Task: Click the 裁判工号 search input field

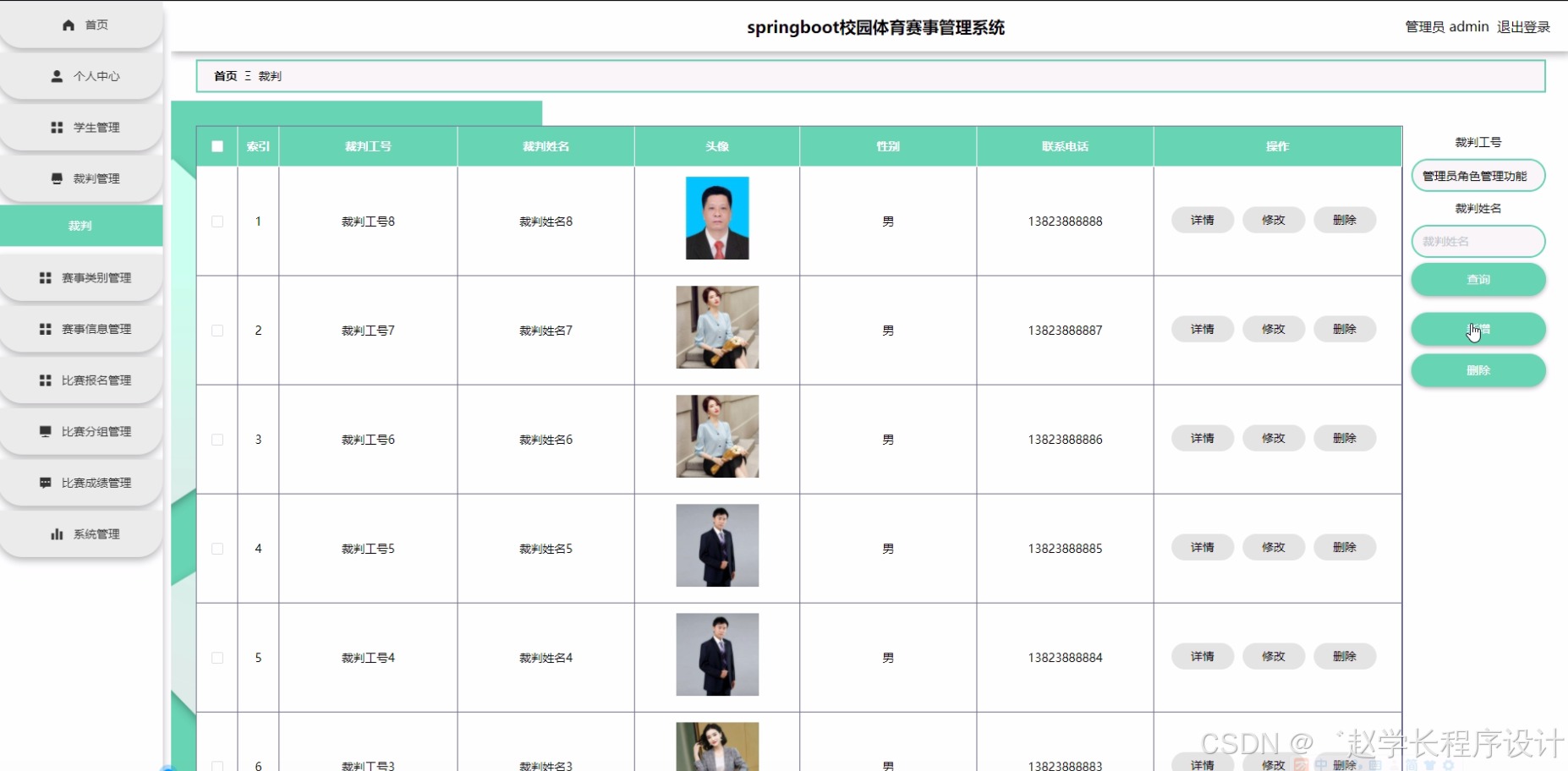Action: pos(1478,176)
